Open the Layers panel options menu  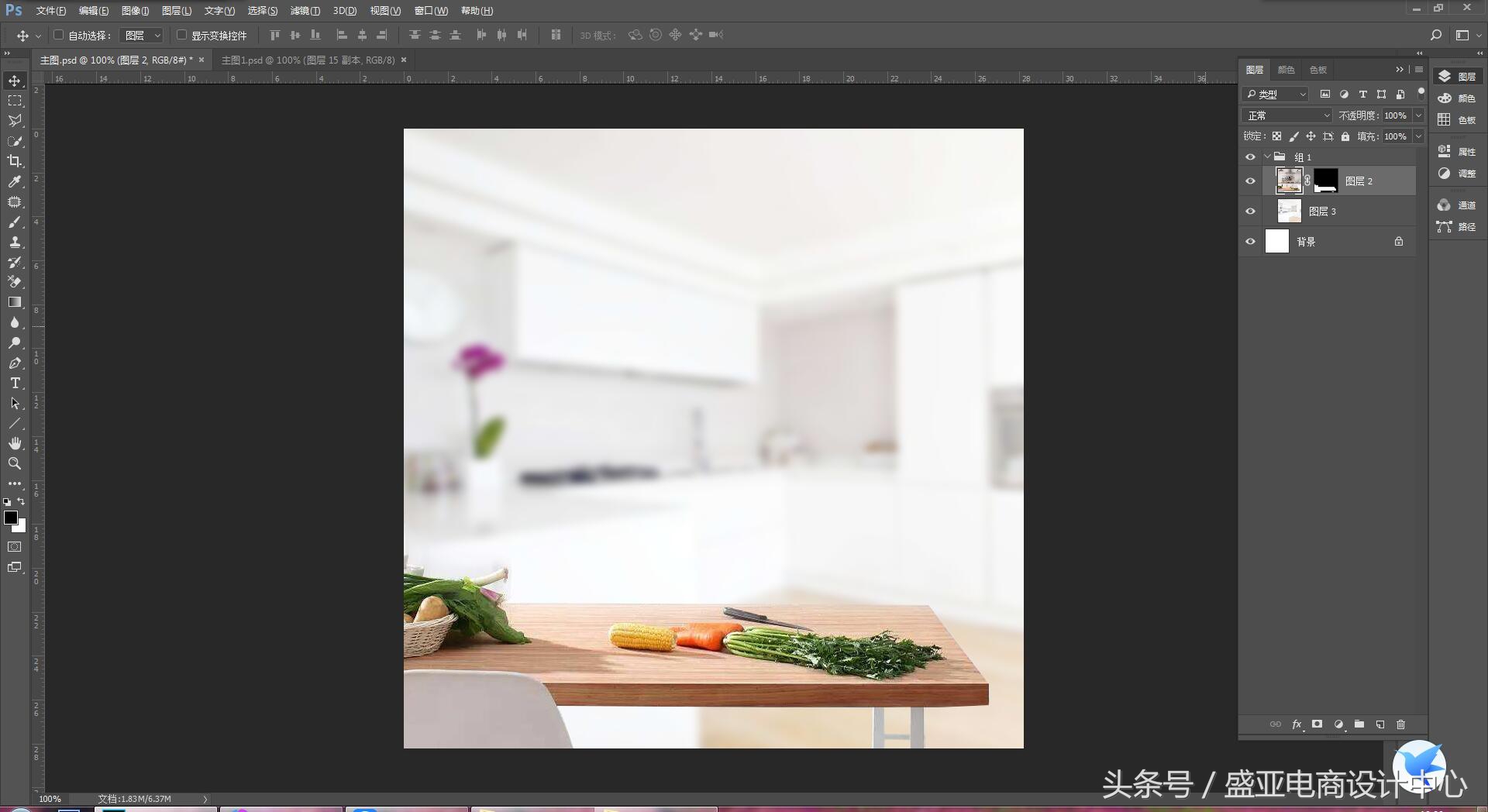(1419, 70)
